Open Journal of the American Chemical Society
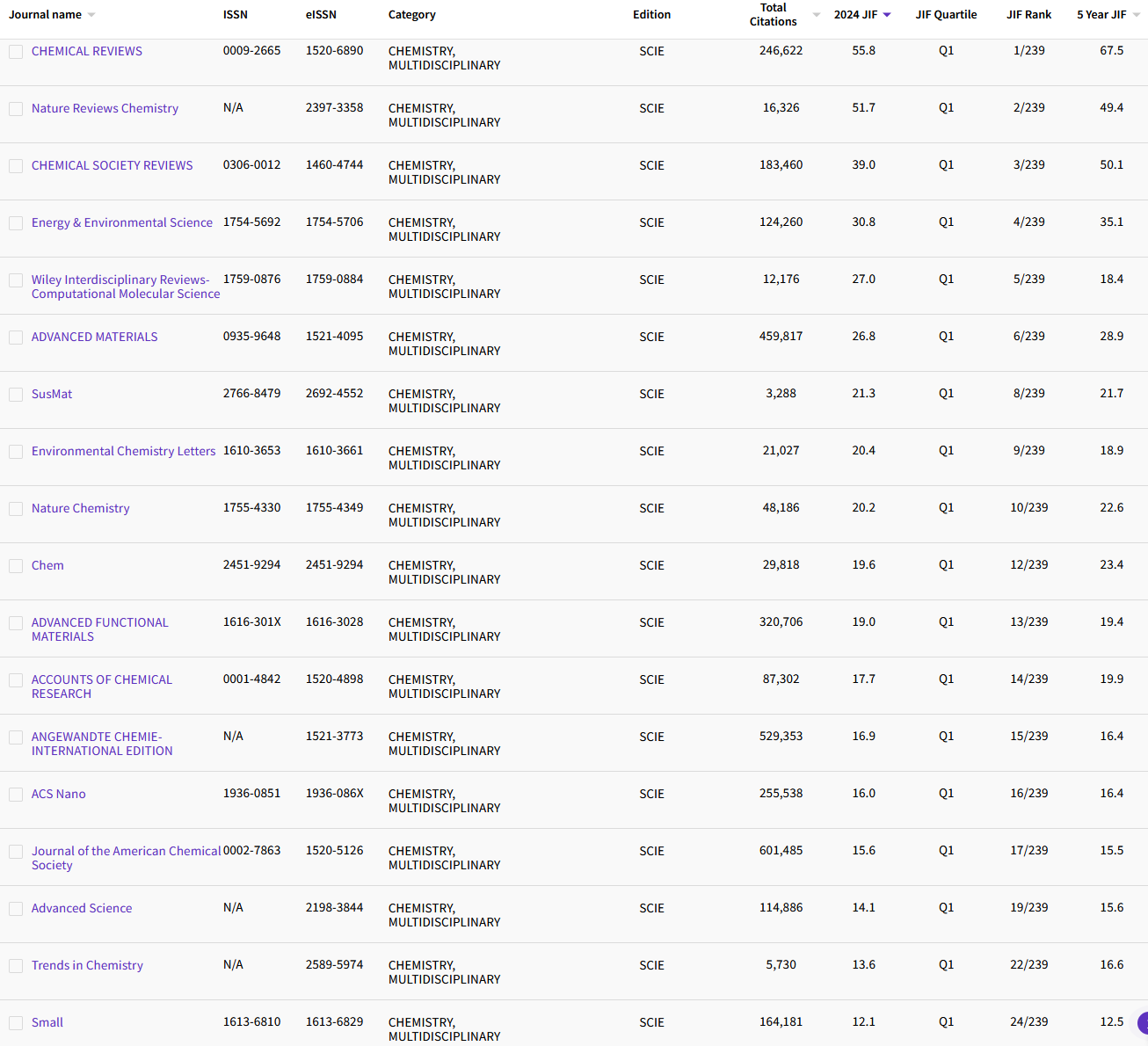1148x1046 pixels. coord(127,857)
